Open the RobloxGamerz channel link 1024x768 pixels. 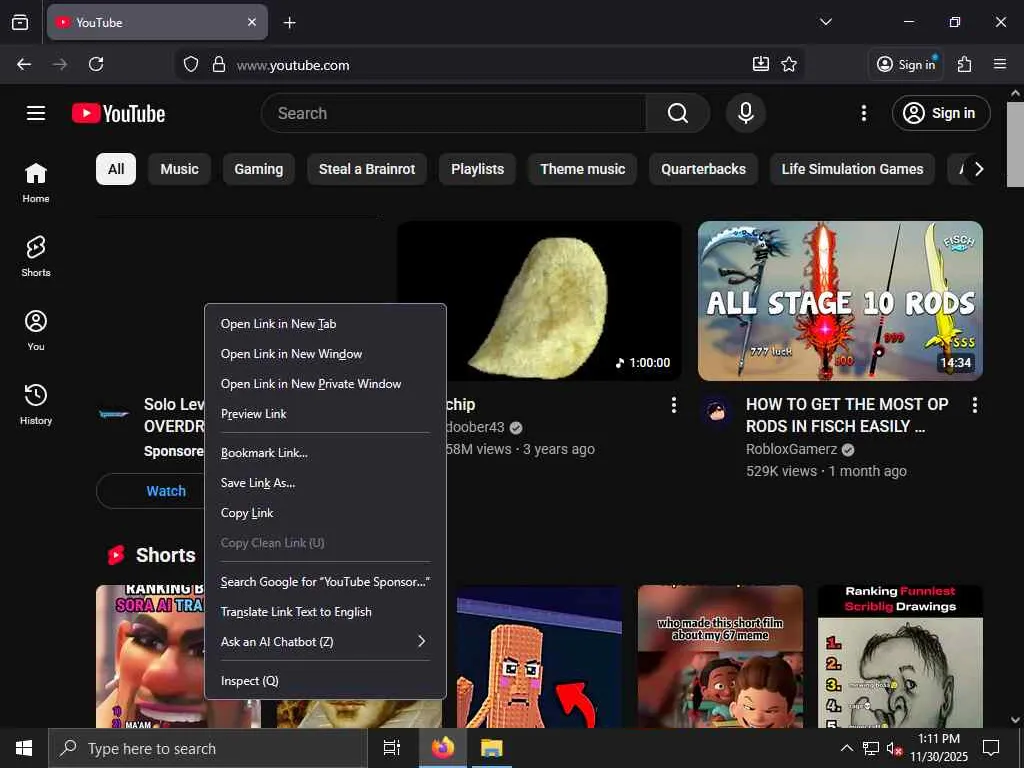click(x=792, y=449)
